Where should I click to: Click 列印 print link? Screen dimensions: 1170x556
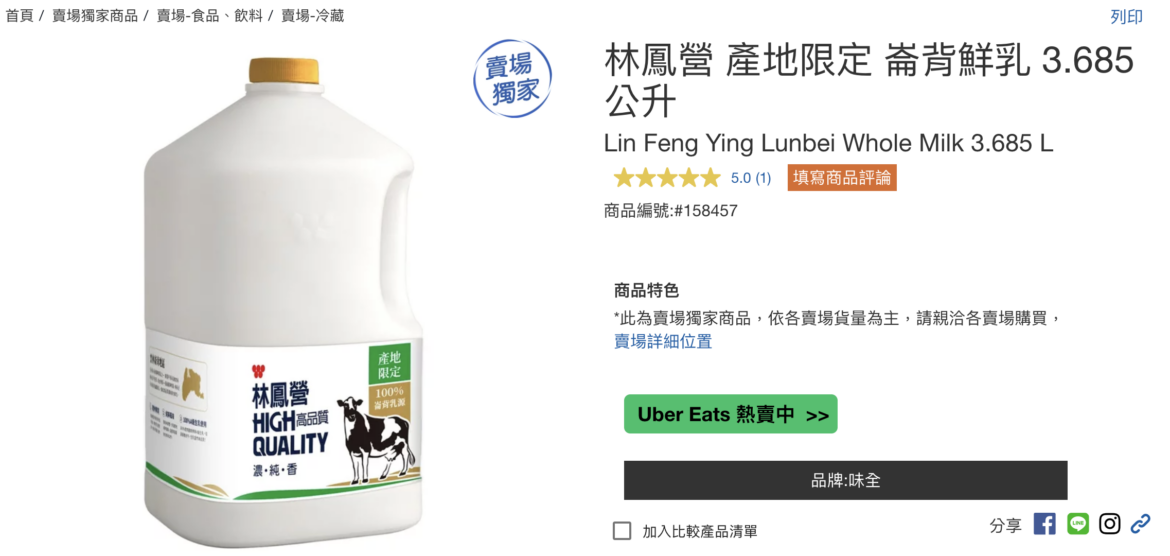click(x=1126, y=17)
